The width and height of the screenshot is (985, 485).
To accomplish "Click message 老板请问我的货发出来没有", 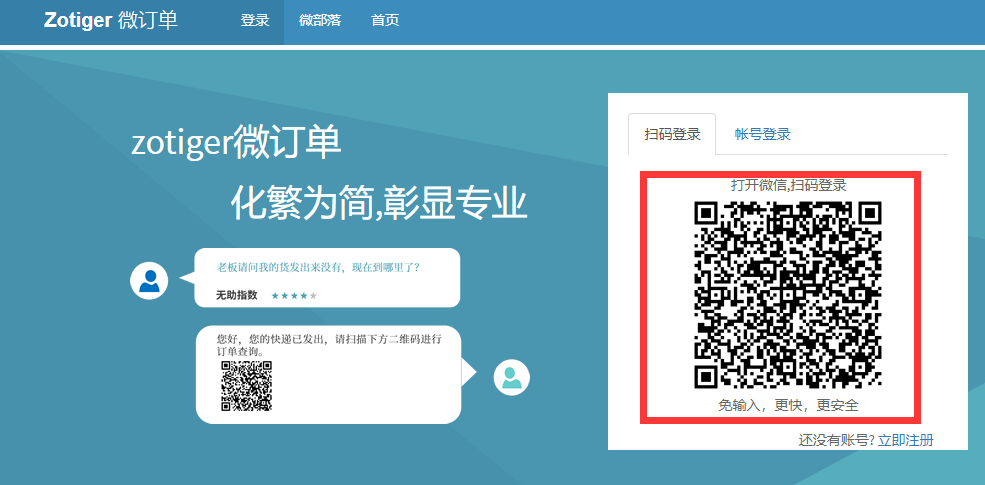I will 318,267.
